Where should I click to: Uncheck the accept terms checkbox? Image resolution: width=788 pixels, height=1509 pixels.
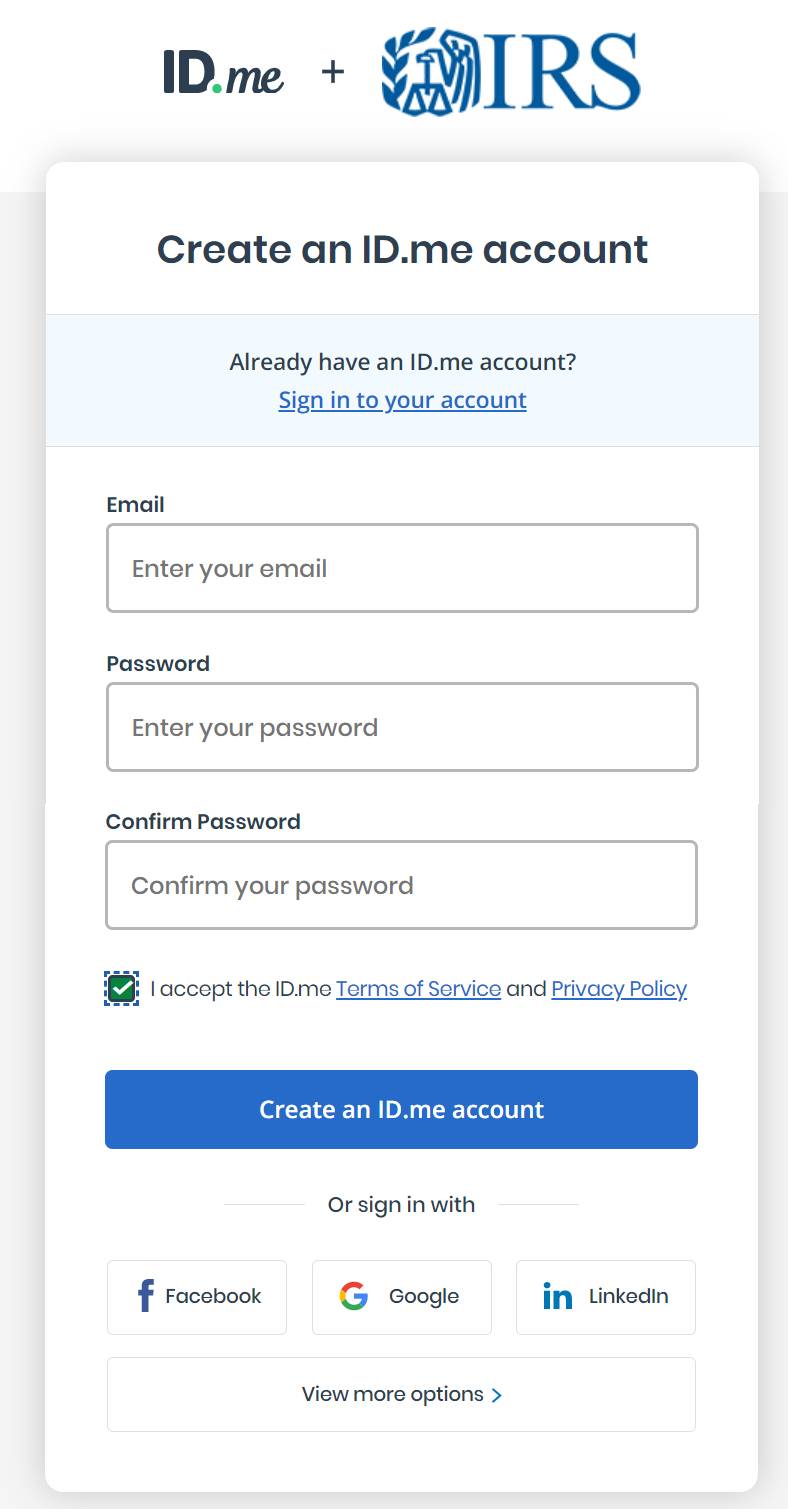[x=121, y=989]
